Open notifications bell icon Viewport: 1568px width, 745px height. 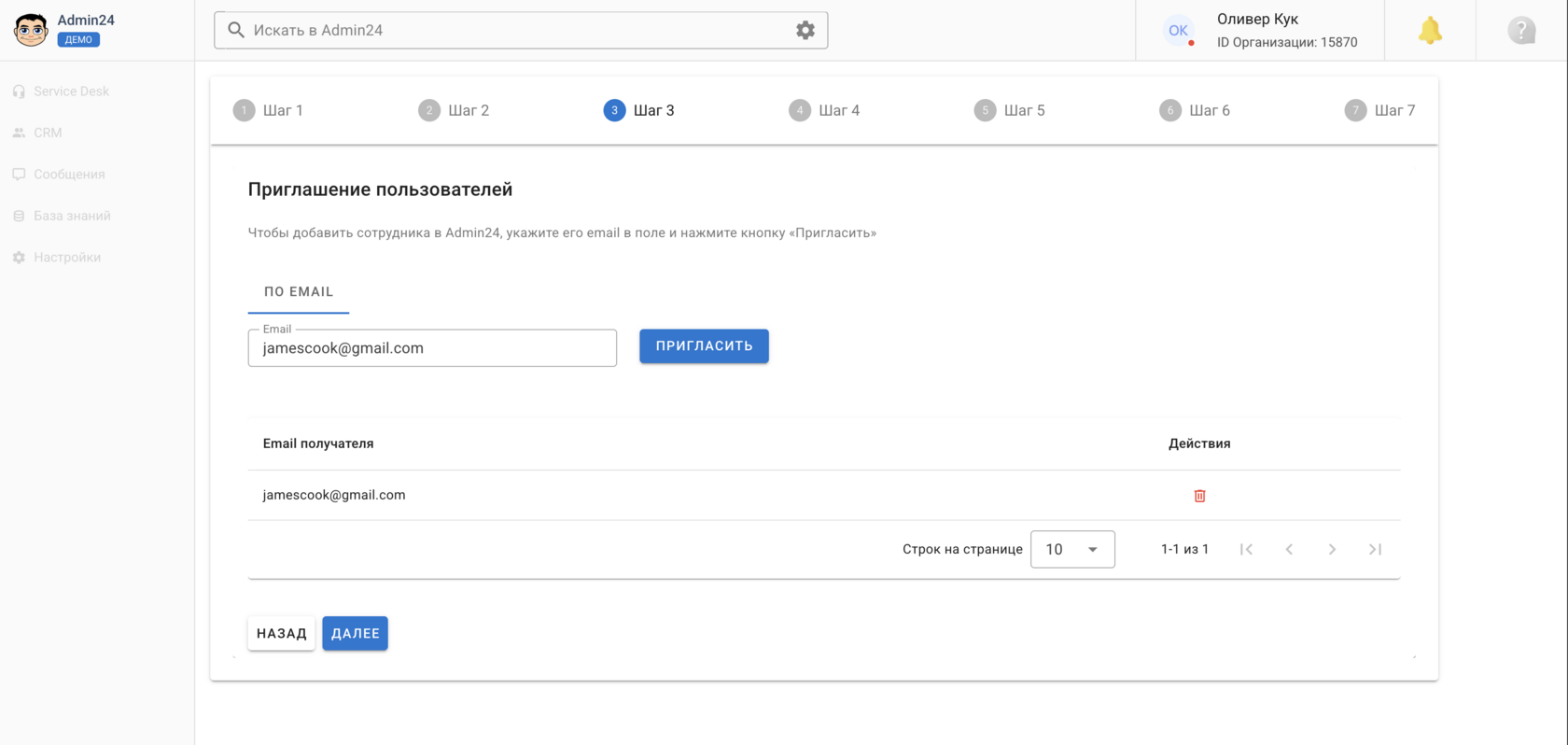click(1430, 30)
